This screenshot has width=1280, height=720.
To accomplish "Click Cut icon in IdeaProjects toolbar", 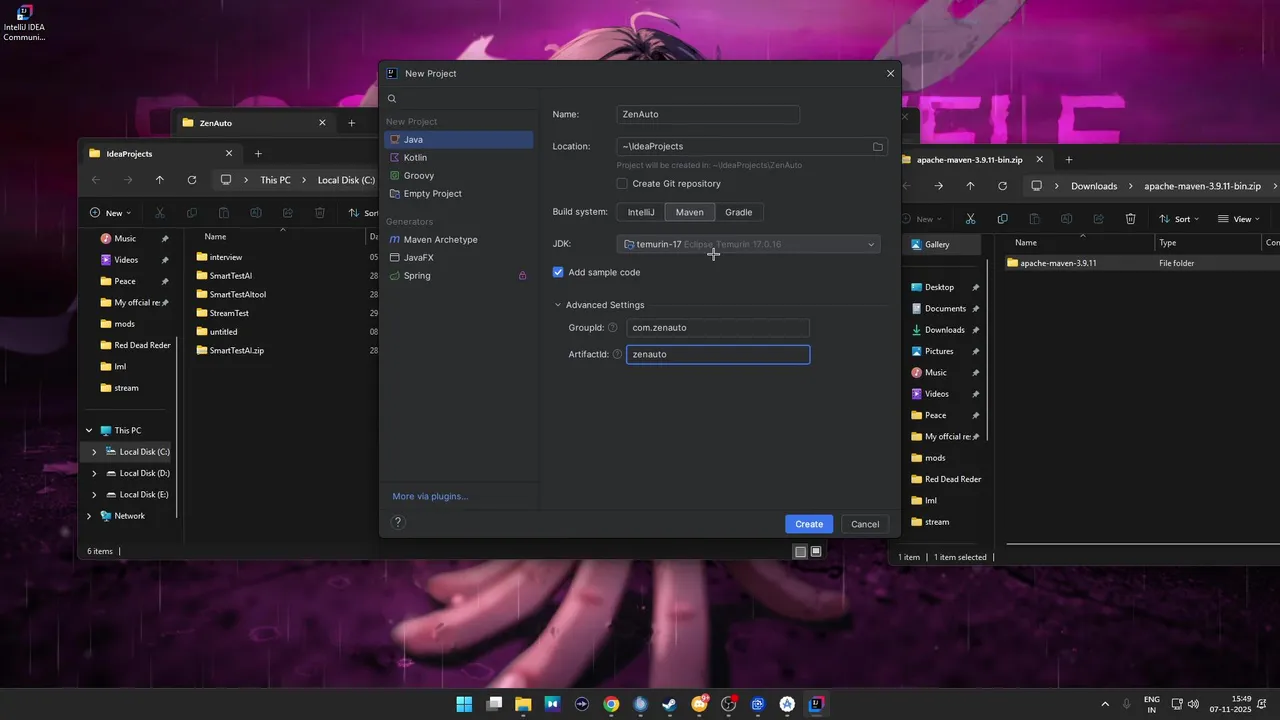I will [159, 213].
